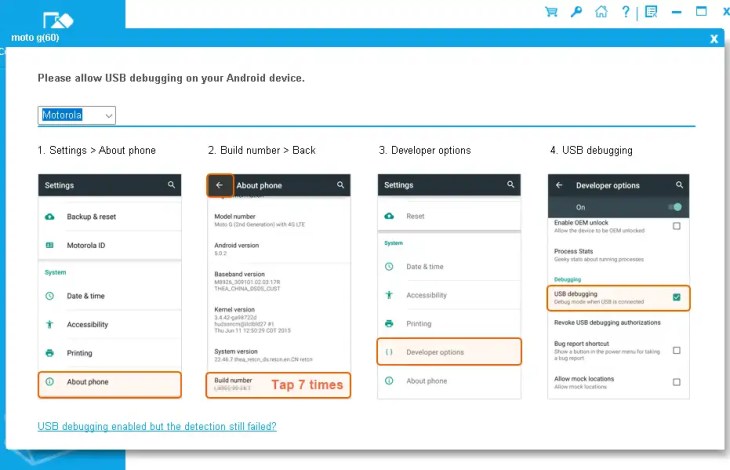Click Printing icon in step 3
The width and height of the screenshot is (730, 470).
[389, 324]
